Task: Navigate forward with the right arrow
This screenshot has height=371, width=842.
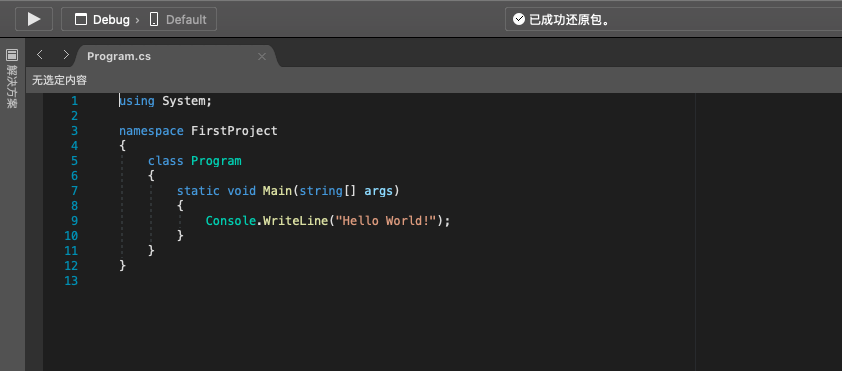Action: pos(66,55)
